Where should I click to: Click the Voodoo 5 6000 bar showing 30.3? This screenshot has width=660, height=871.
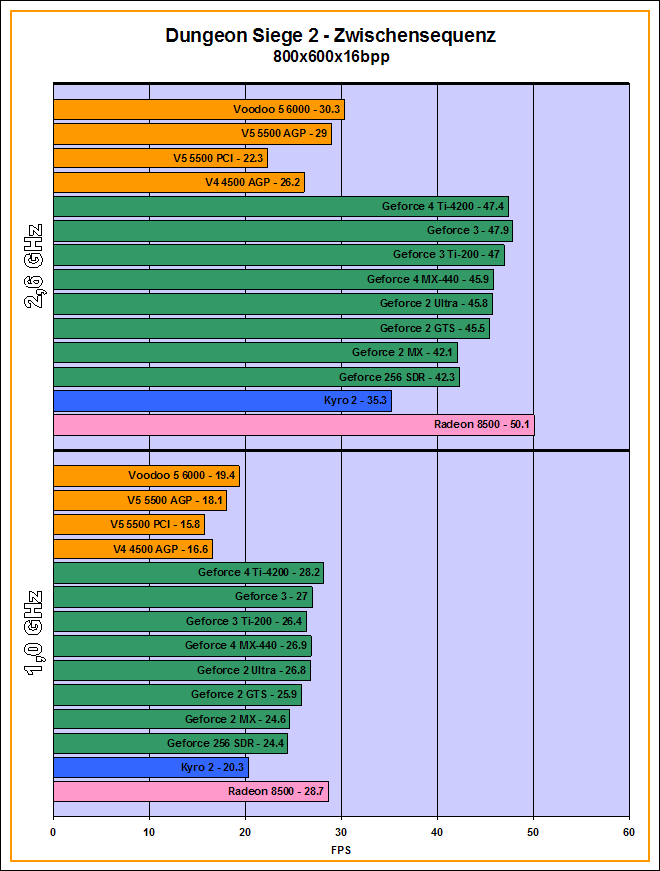pyautogui.click(x=198, y=110)
